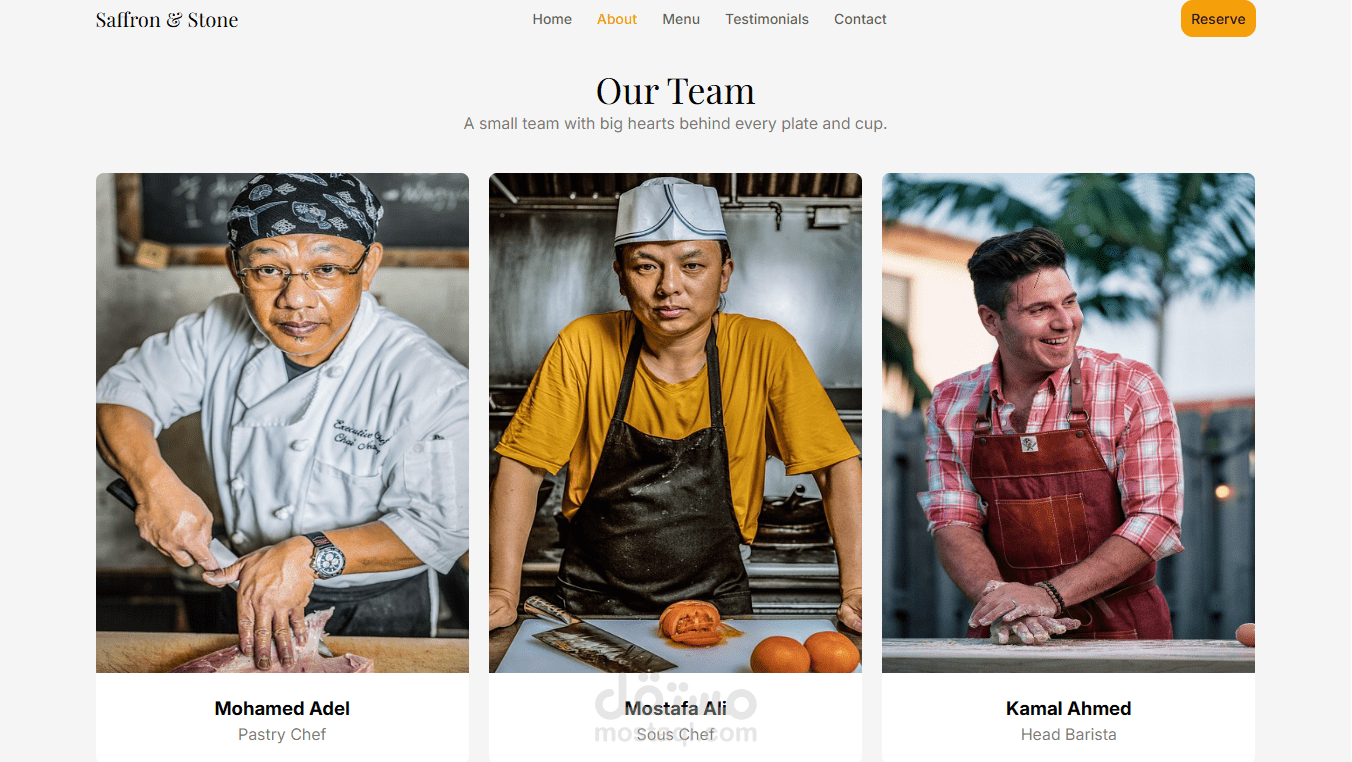Click the Saffron & Stone logo

[x=167, y=19]
